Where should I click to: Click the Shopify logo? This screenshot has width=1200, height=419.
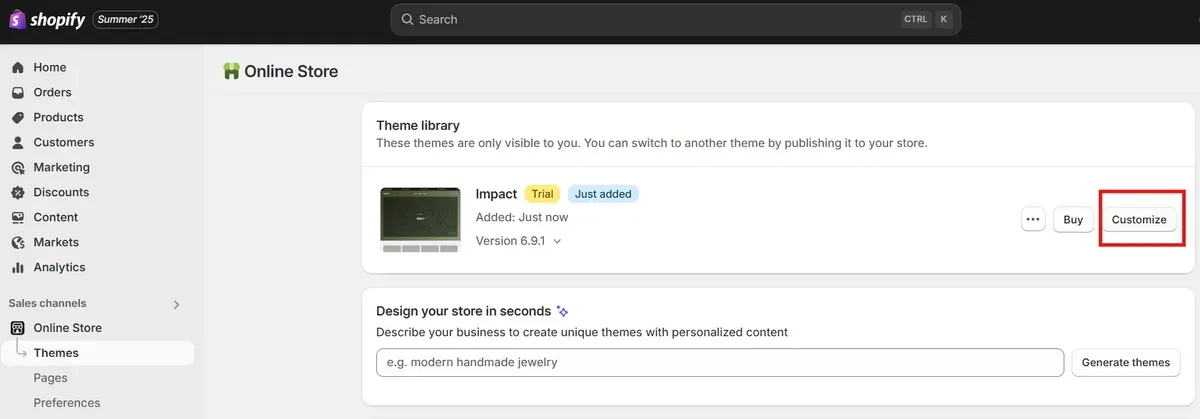click(47, 19)
